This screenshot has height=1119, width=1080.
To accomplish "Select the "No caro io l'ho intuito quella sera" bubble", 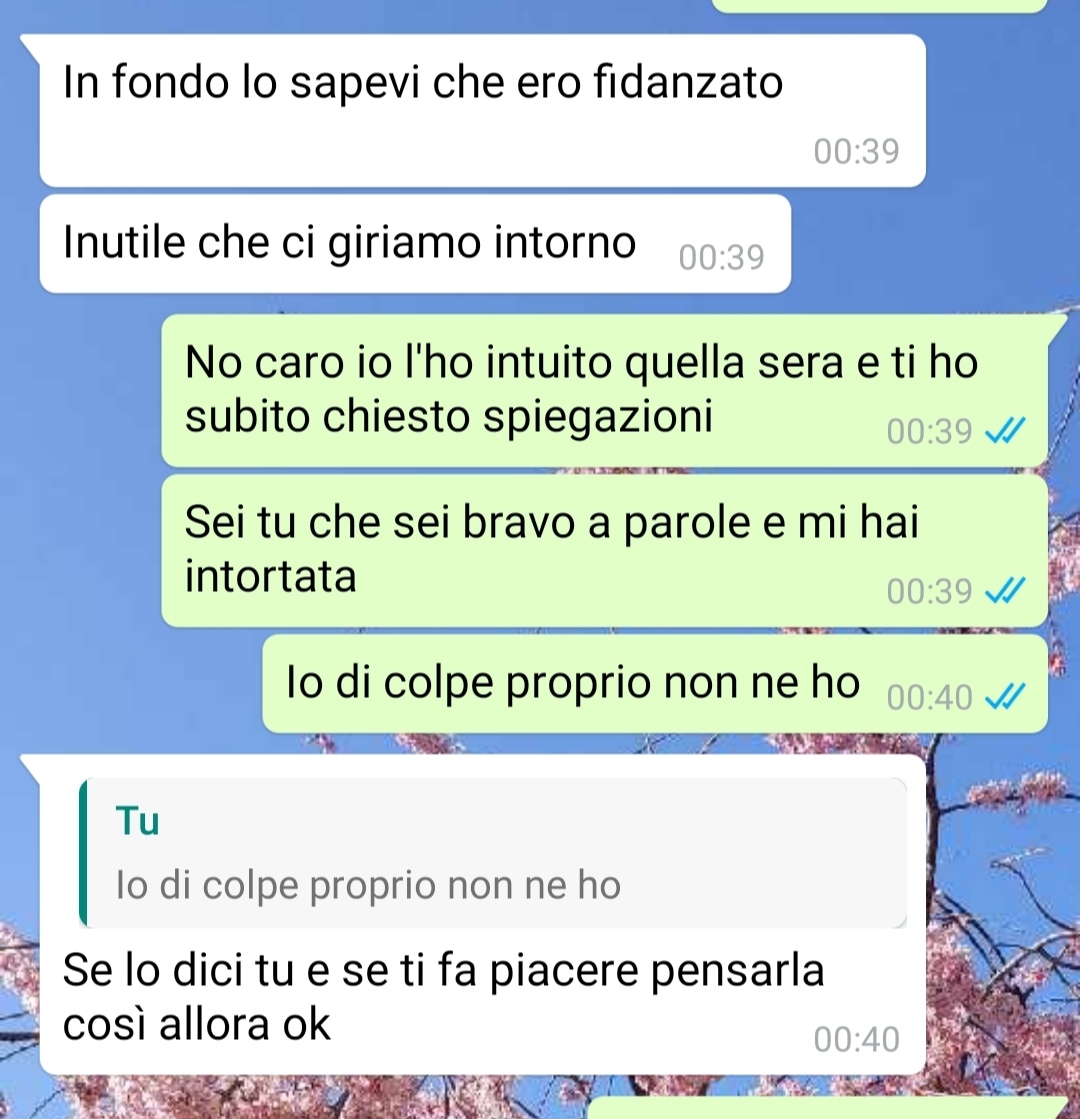I will (605, 390).
